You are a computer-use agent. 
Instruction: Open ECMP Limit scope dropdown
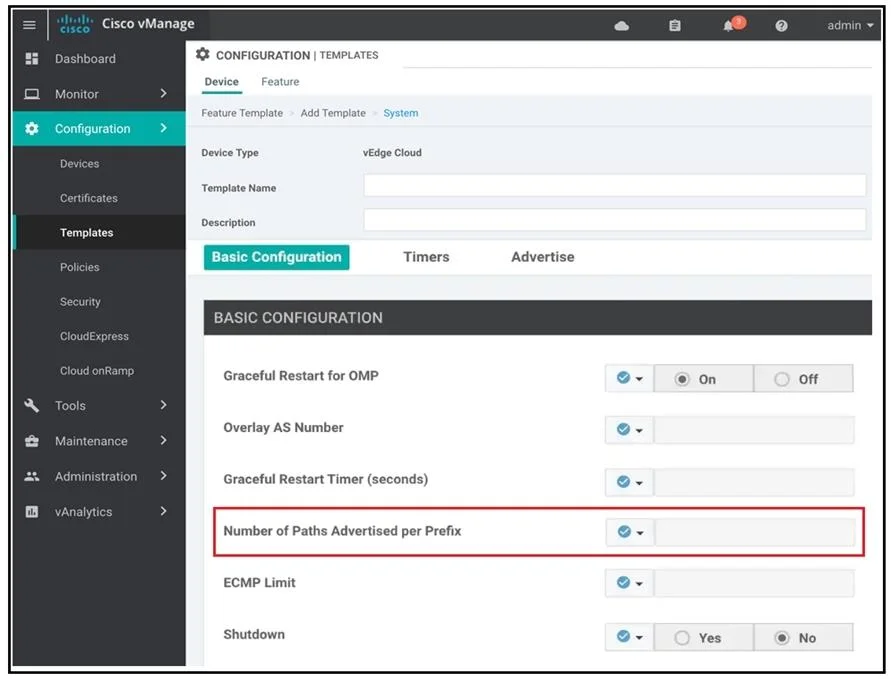click(629, 584)
